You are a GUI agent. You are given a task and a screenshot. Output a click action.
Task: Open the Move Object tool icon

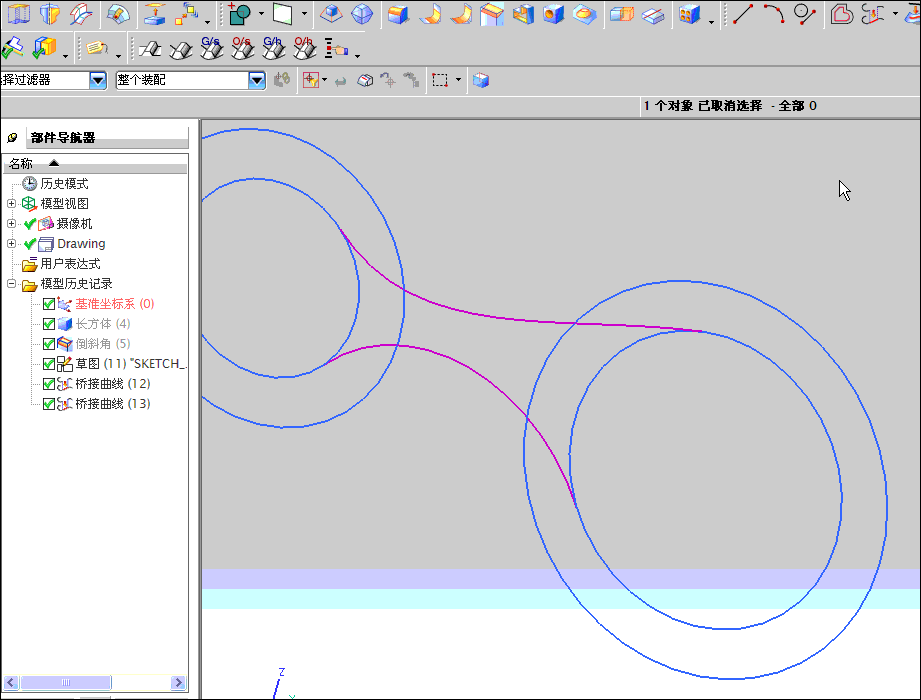point(186,14)
